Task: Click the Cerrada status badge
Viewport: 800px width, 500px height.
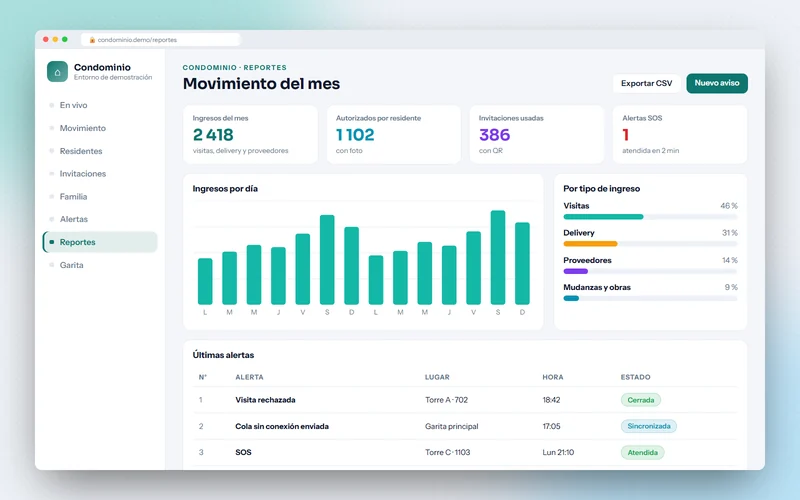Action: point(640,400)
